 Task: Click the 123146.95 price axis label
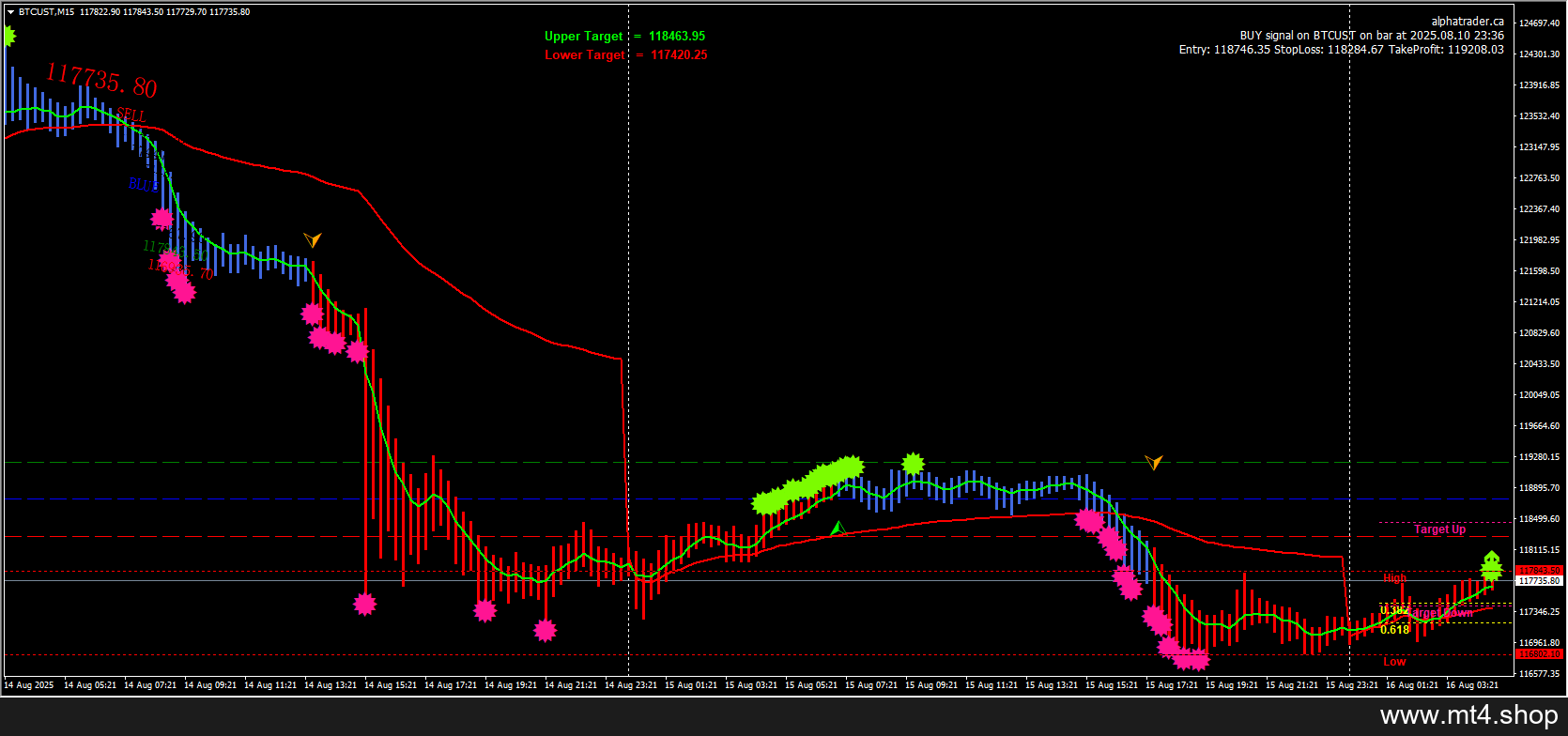[1539, 147]
